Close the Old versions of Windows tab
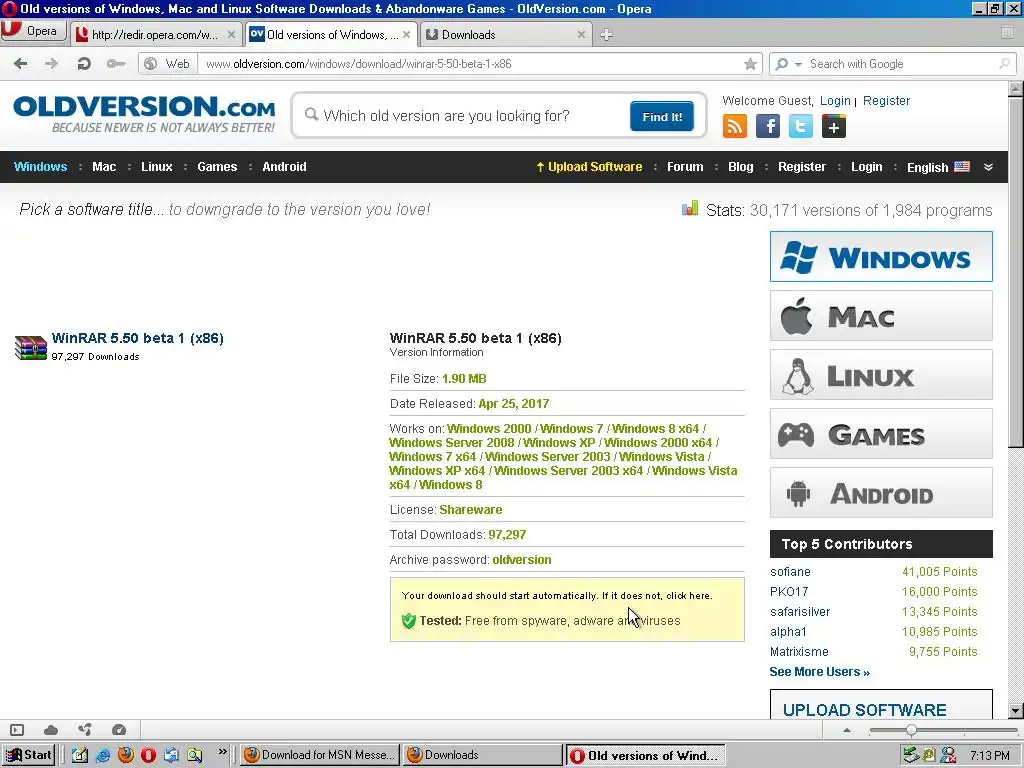This screenshot has height=768, width=1024. coord(406,35)
